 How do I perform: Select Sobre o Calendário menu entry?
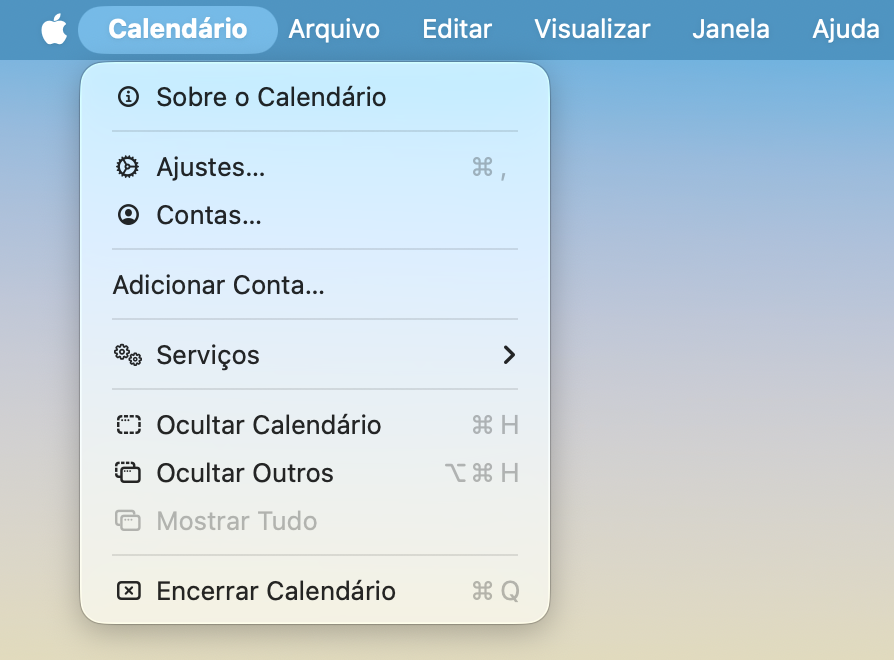[271, 97]
